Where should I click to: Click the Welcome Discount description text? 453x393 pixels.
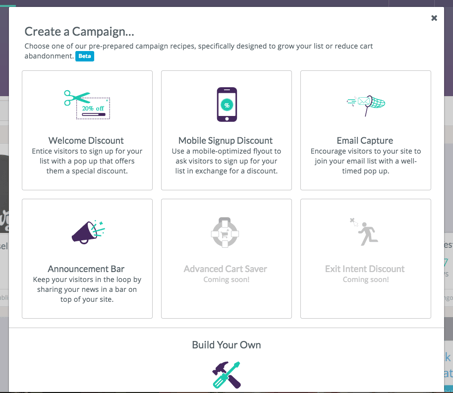pyautogui.click(x=87, y=161)
